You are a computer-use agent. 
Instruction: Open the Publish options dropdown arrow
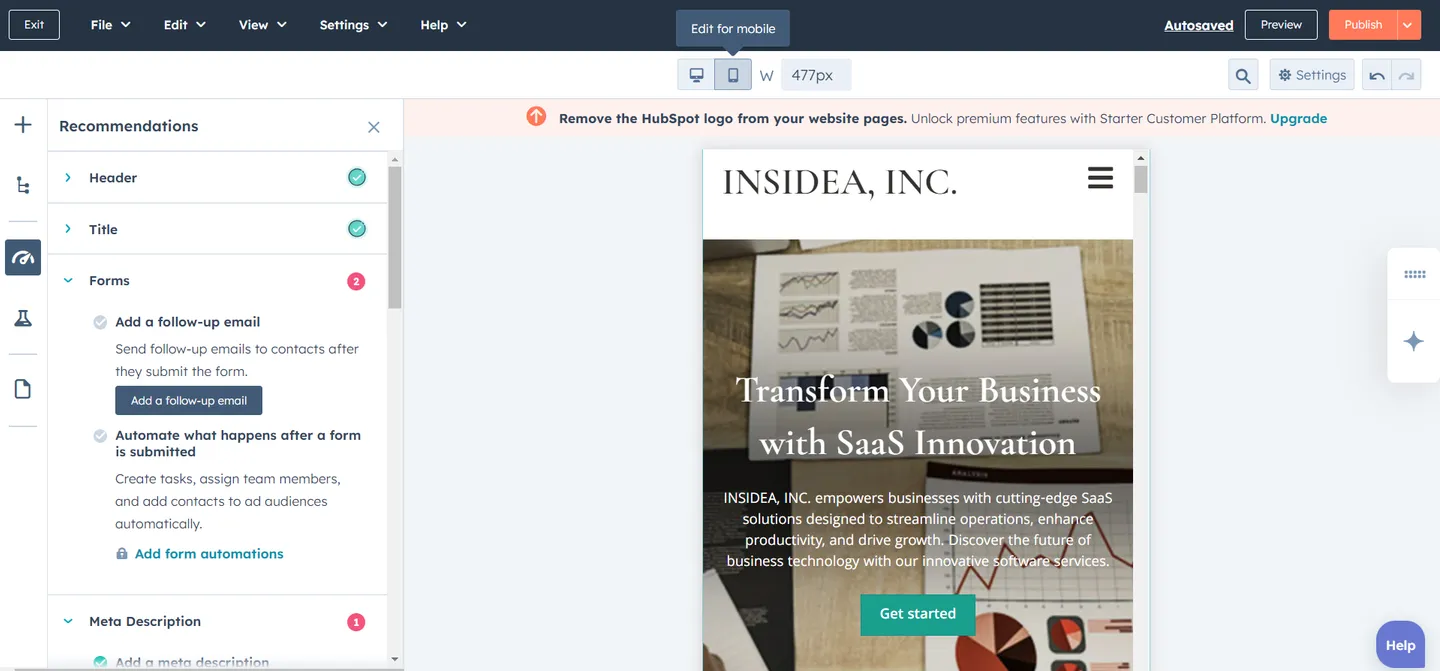point(1409,25)
